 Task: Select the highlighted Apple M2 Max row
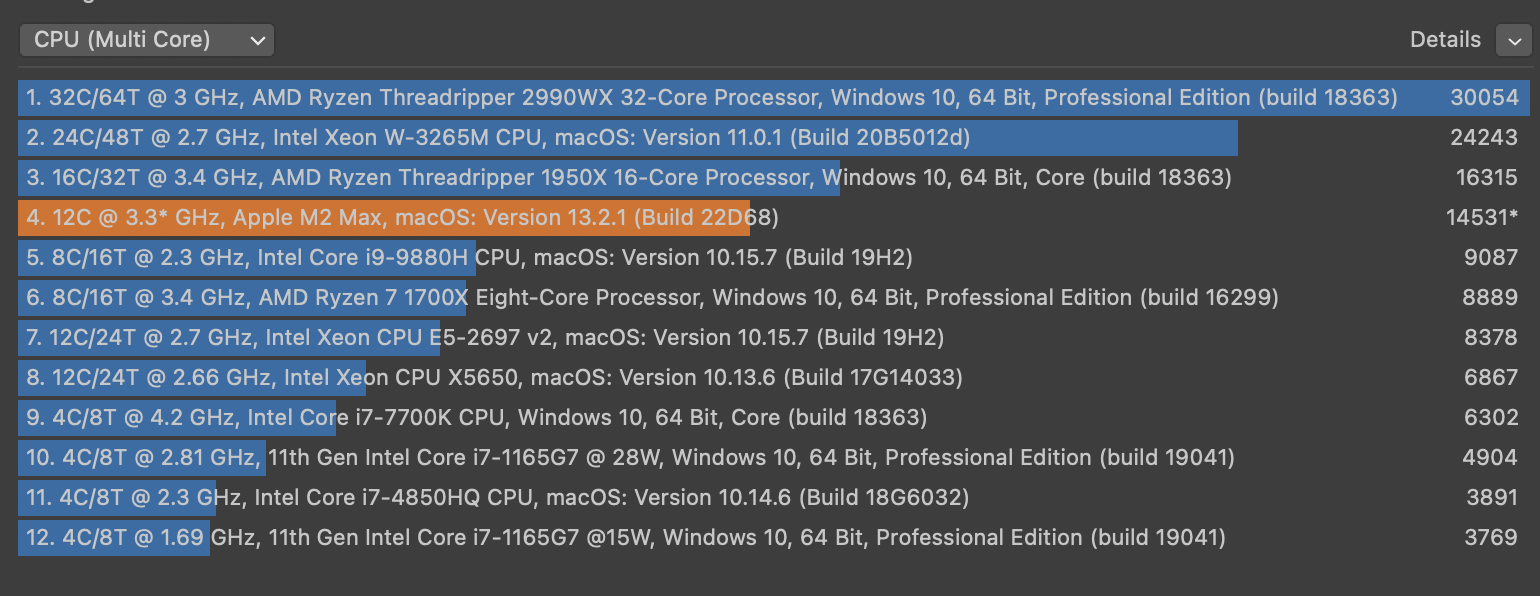coord(774,218)
